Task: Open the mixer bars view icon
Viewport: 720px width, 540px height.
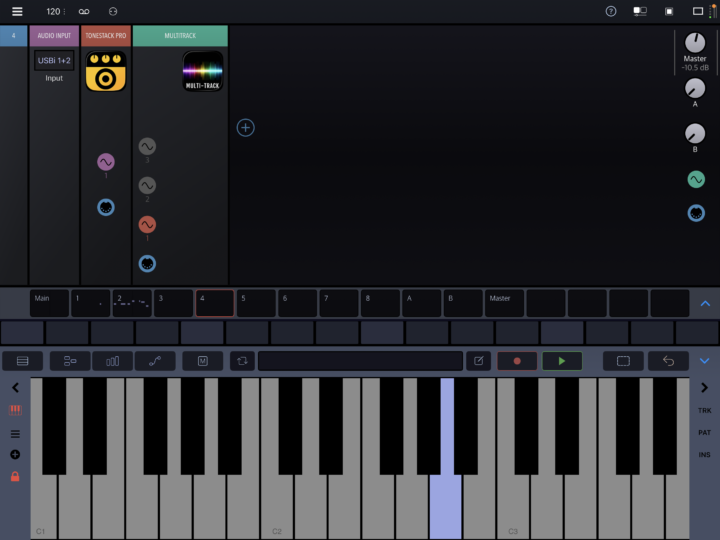Action: [112, 361]
